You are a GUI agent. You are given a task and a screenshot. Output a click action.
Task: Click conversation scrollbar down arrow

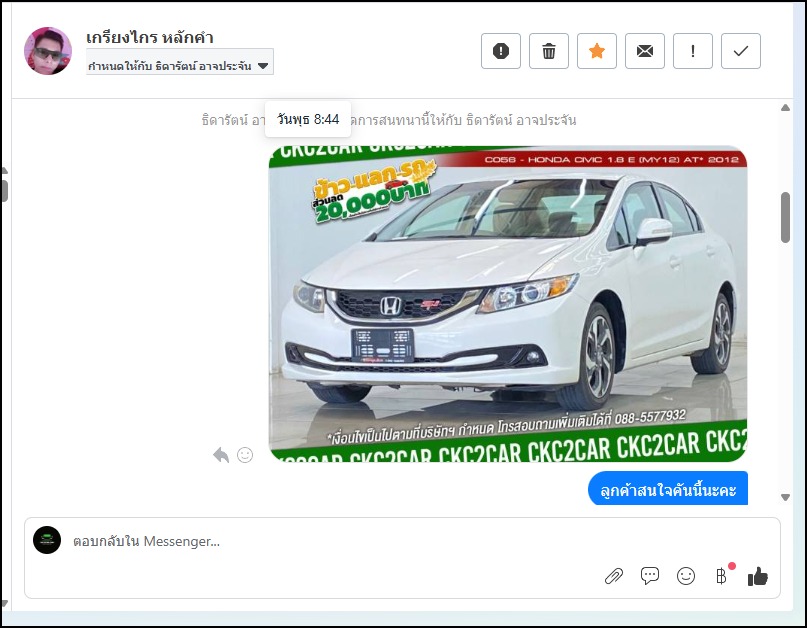coord(785,497)
